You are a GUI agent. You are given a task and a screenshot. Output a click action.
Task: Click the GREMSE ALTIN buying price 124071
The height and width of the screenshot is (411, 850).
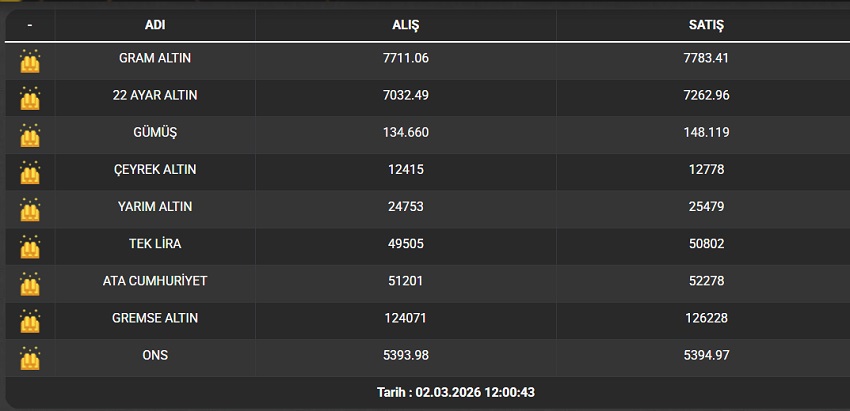coord(406,318)
